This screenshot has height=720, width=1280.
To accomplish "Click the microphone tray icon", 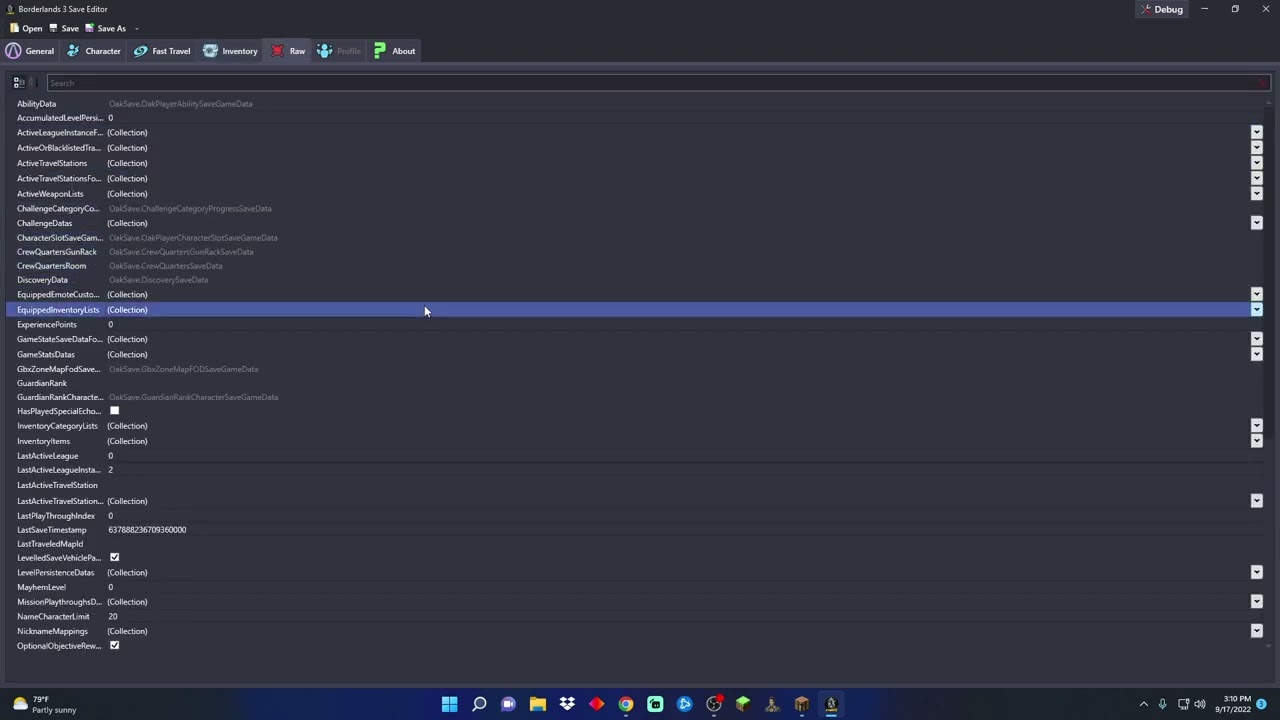I will coord(1163,704).
